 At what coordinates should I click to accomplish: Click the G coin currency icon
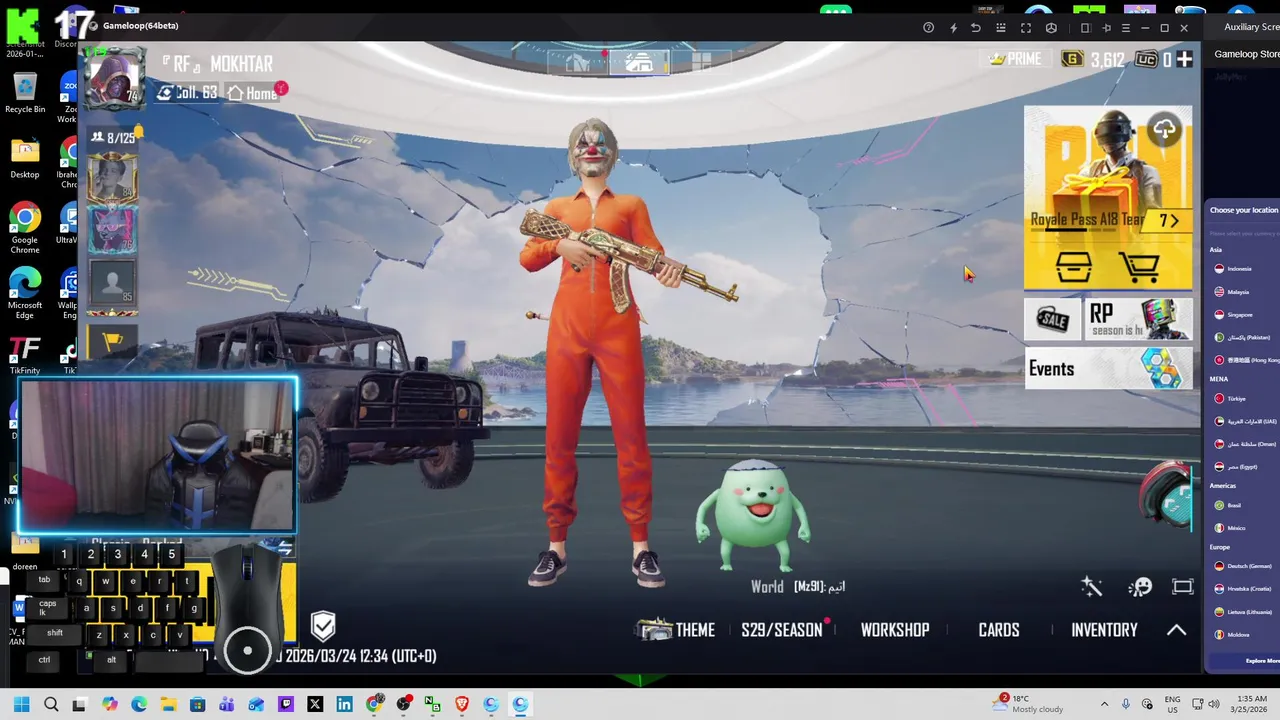tap(1072, 60)
